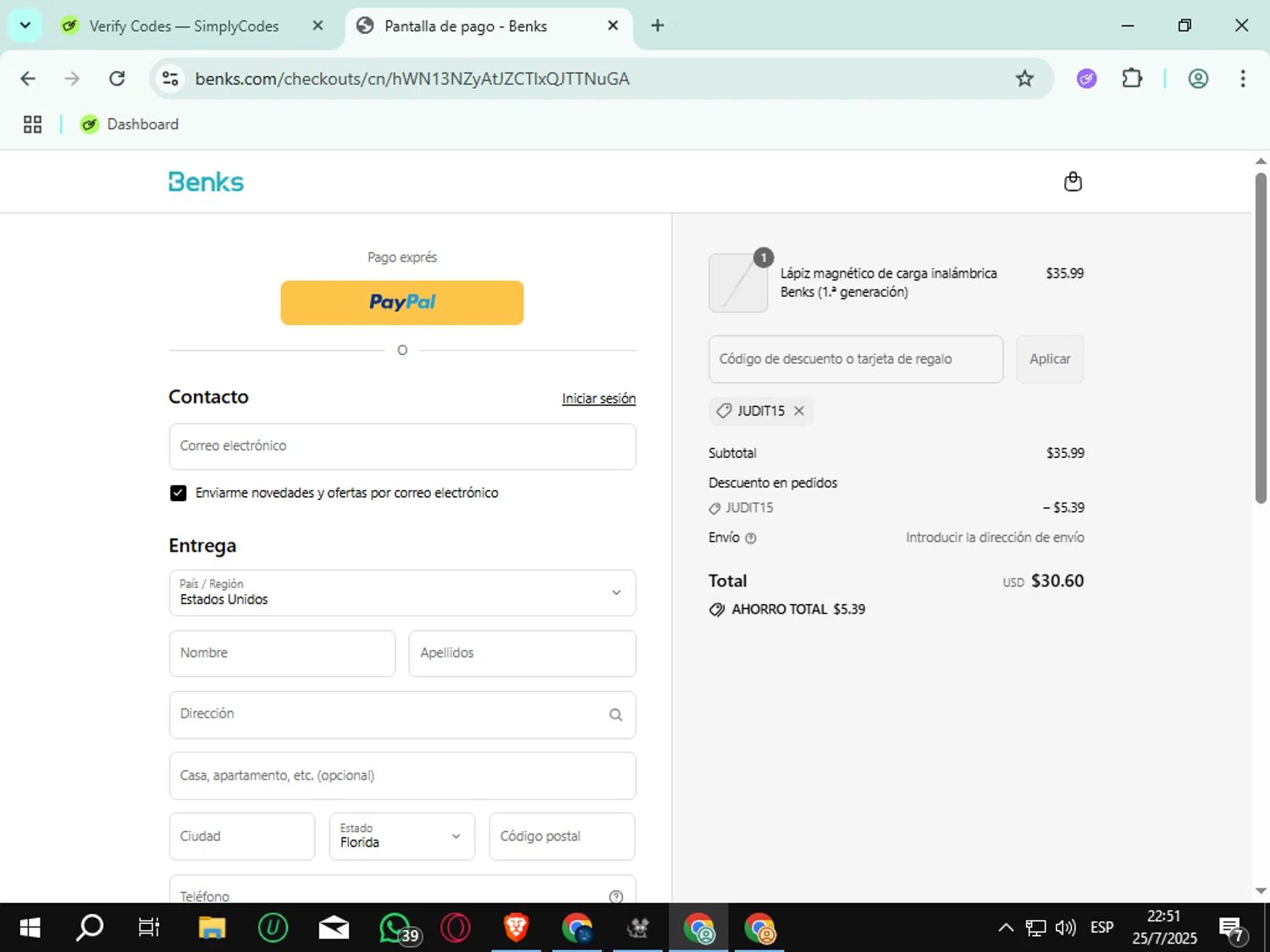Viewport: 1270px width, 952px height.
Task: Open the Chrome profile avatar
Action: coord(1198,79)
